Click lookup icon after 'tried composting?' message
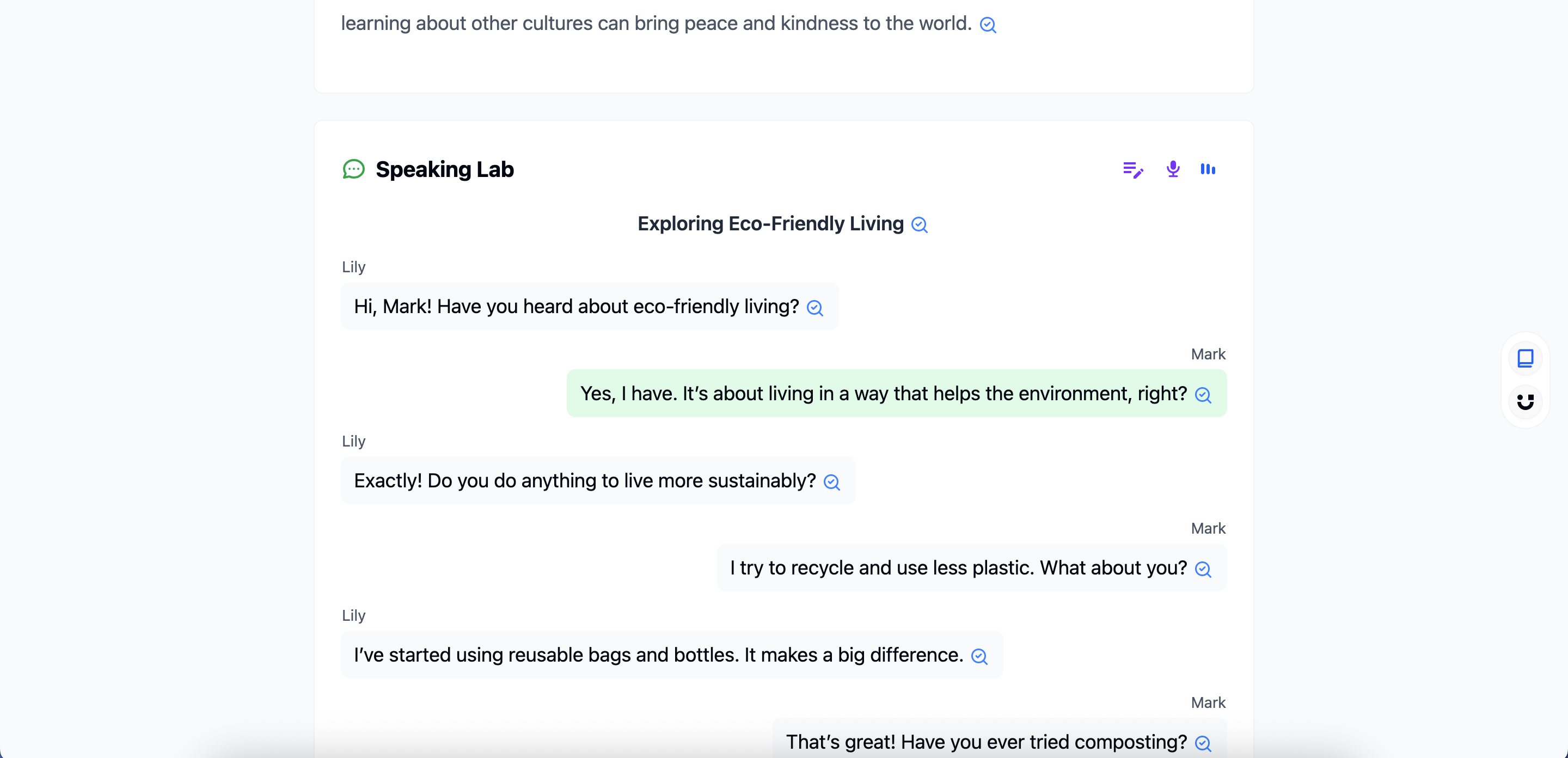The image size is (1568, 758). [x=1203, y=743]
